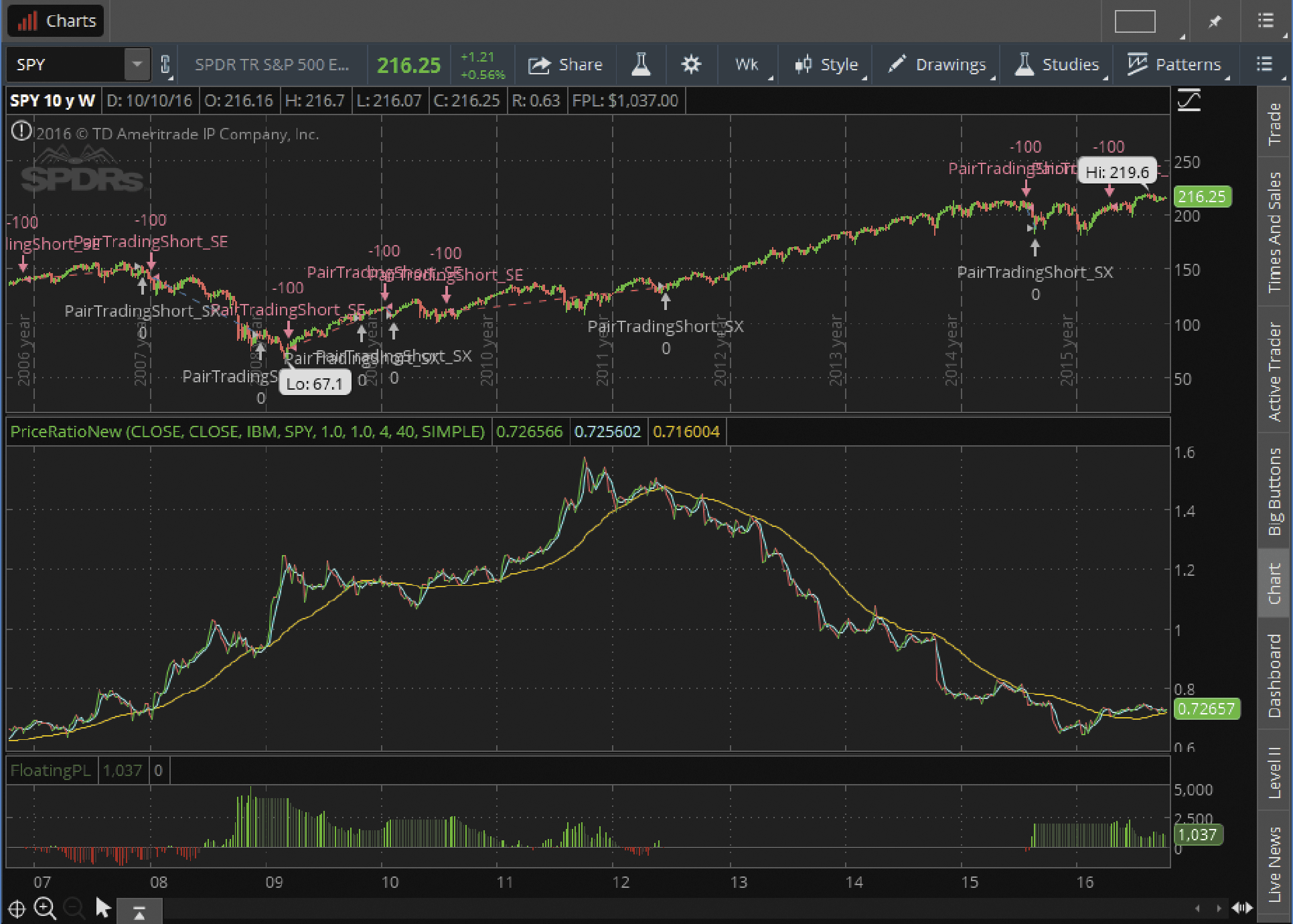Click the SPY 10 y W chart title
Viewport: 1293px width, 924px height.
tap(52, 100)
